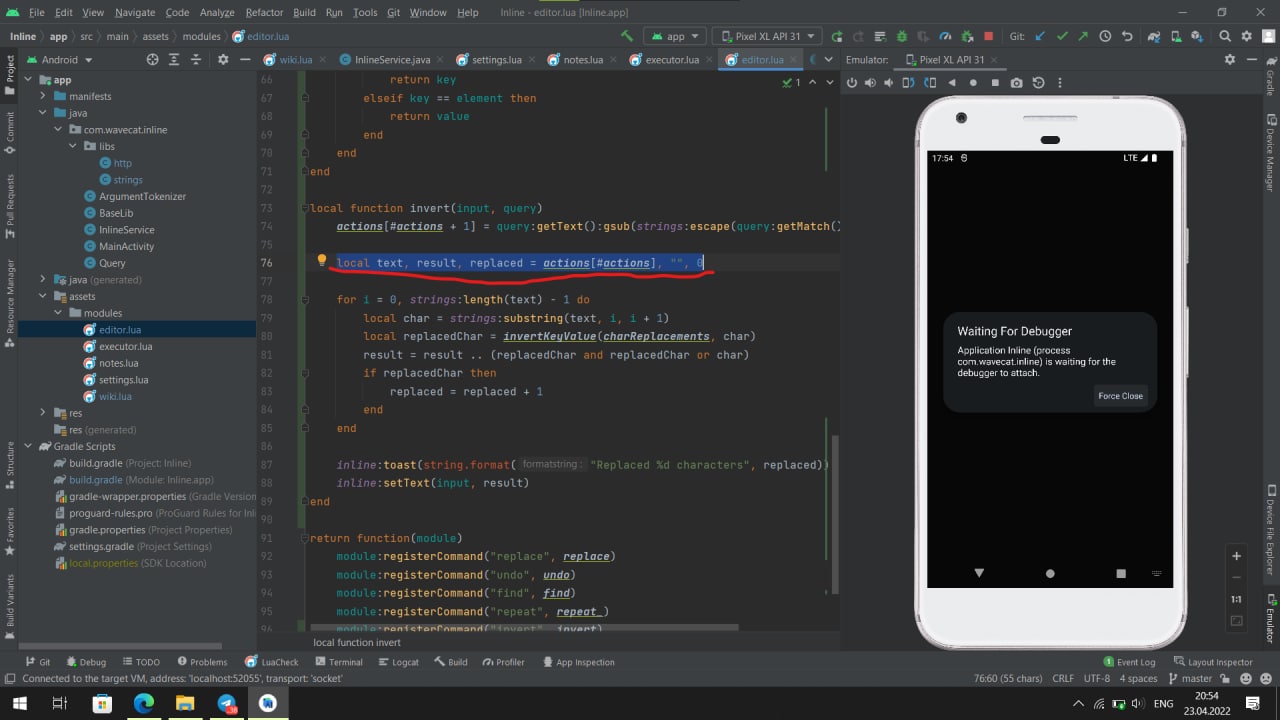
Task: Open the Terminal tool window
Action: tap(338, 662)
